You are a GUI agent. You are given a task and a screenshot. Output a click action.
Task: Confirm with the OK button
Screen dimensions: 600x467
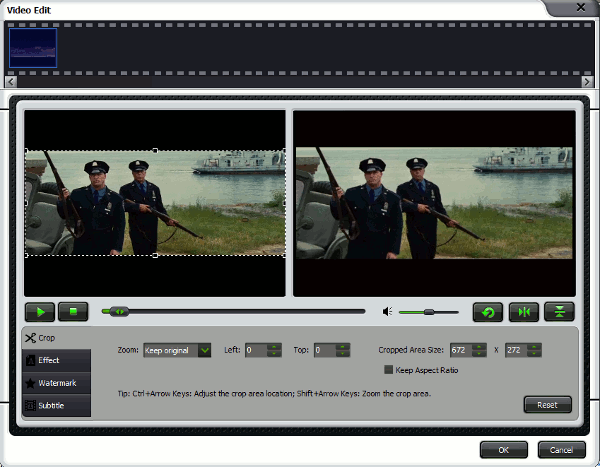[x=504, y=450]
